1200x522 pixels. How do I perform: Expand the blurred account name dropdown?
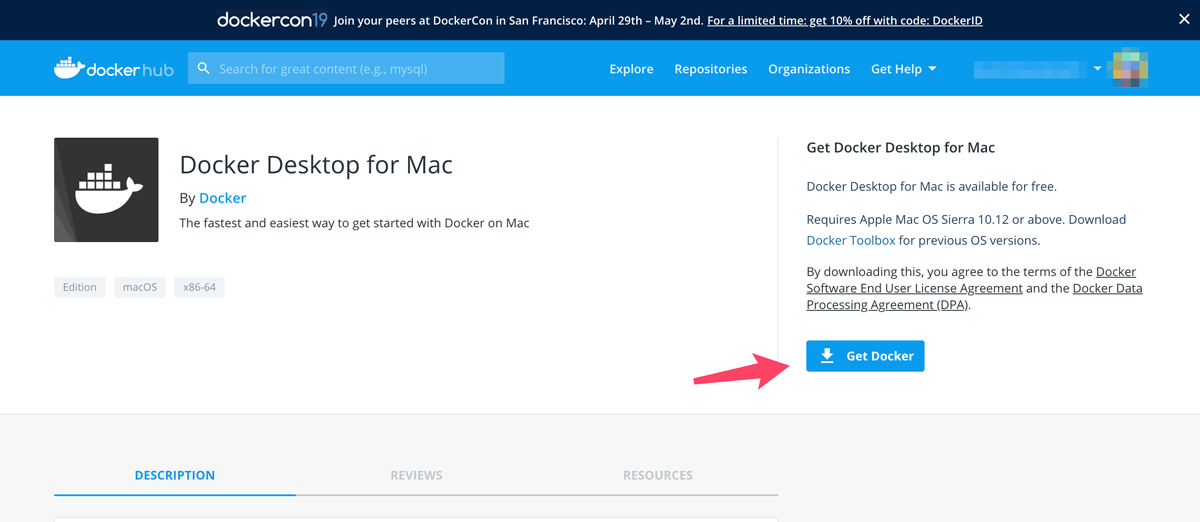pyautogui.click(x=1038, y=69)
